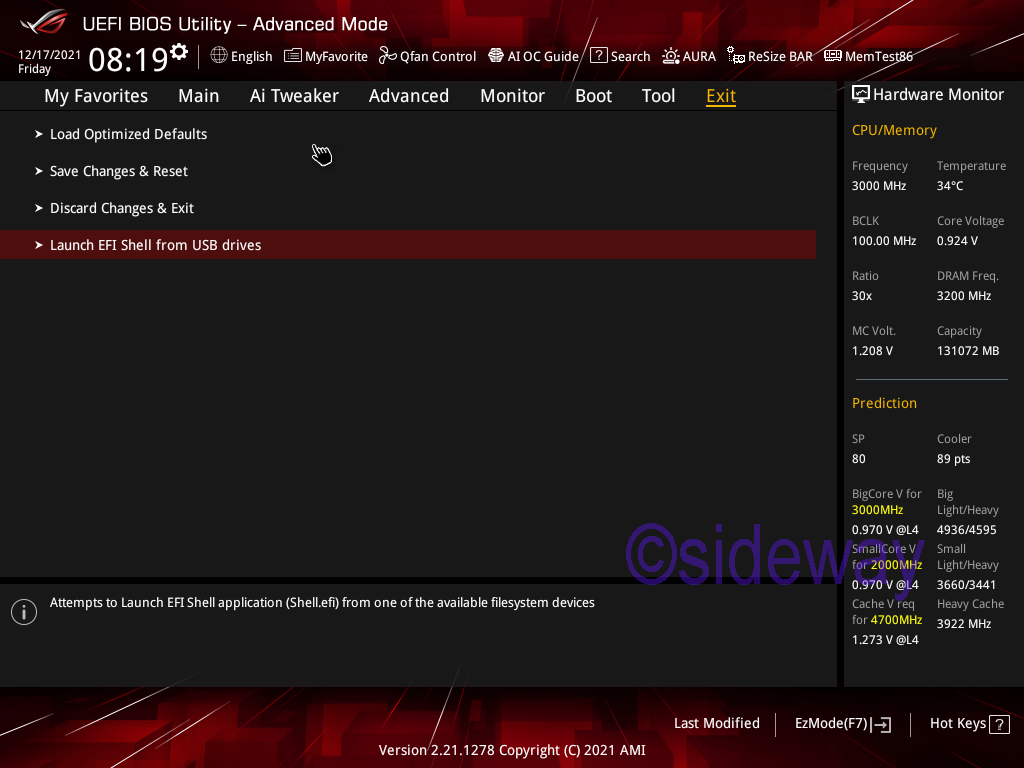Open ReSize BAR label
The image size is (1024, 768).
tap(780, 57)
